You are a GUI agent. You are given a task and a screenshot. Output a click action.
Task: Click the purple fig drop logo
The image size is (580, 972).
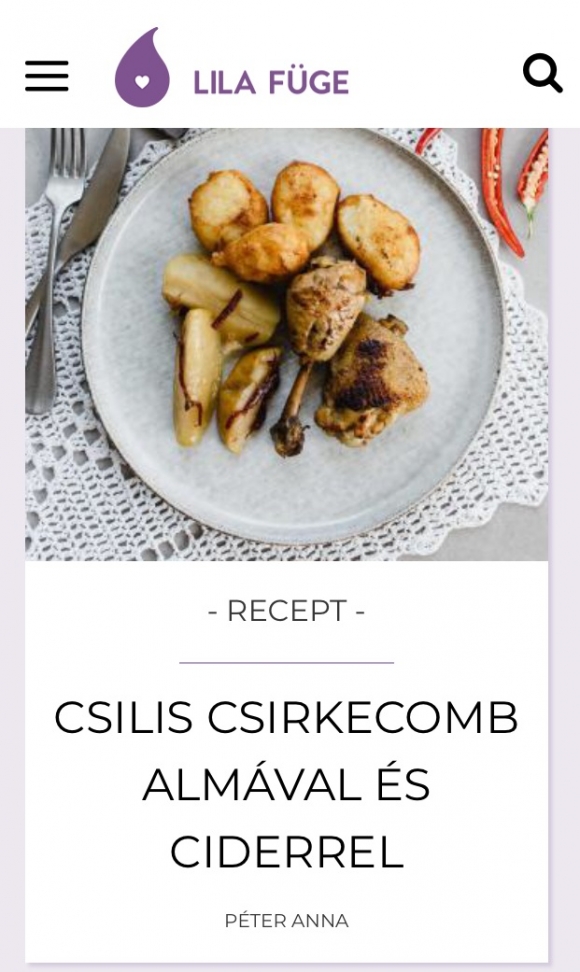[142, 68]
